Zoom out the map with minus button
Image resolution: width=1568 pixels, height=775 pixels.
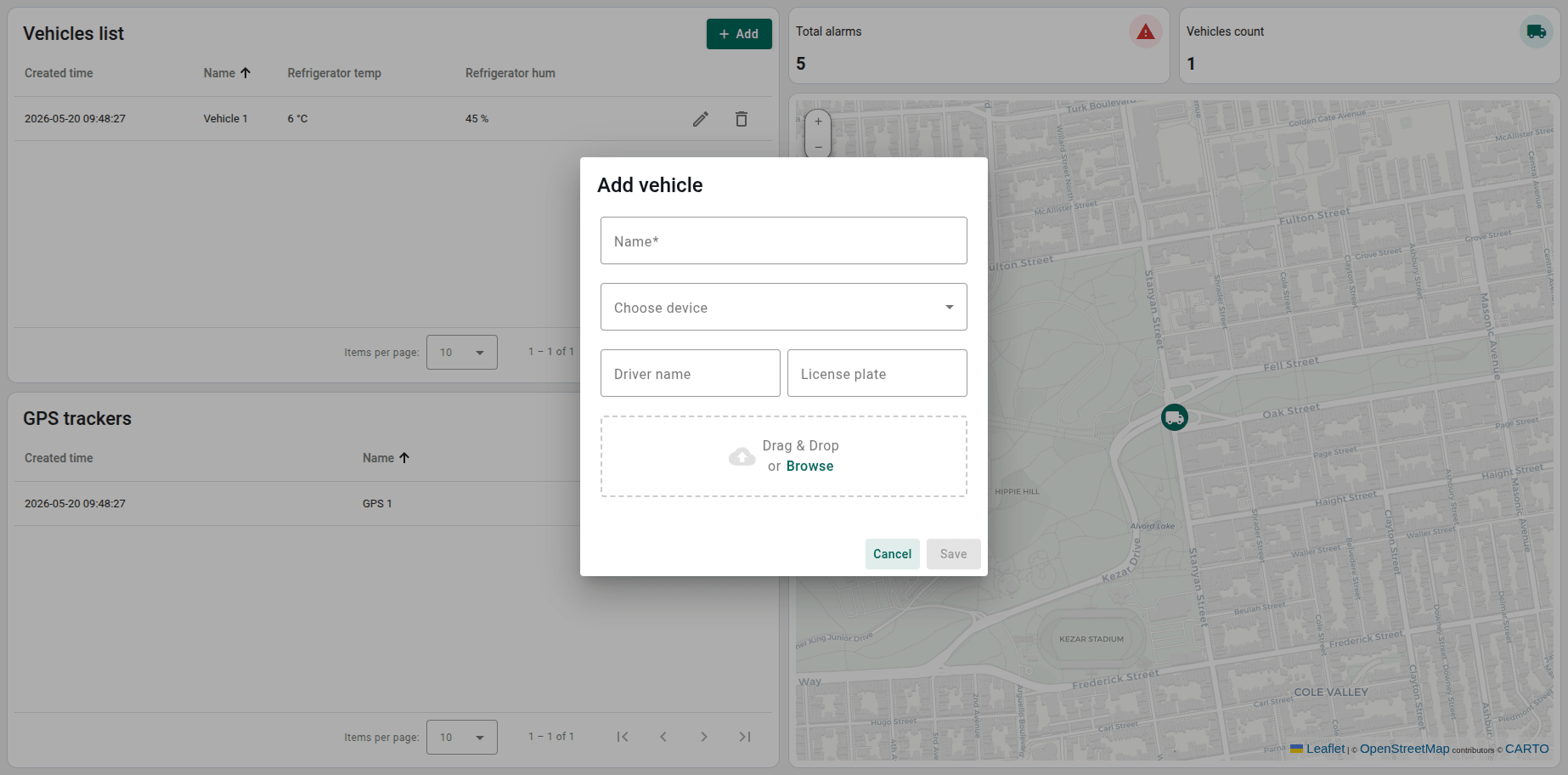[818, 146]
